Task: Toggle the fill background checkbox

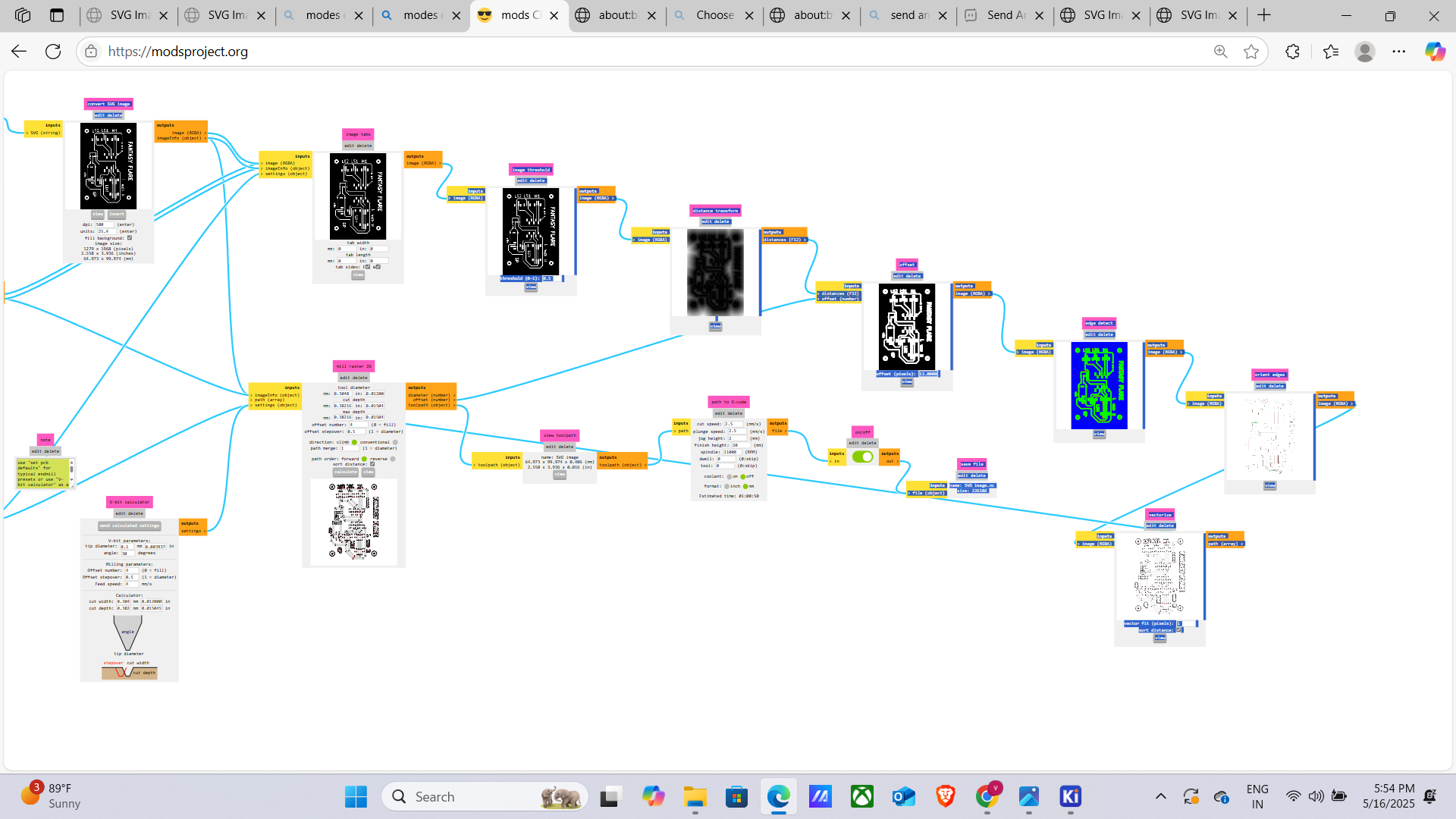Action: [x=130, y=237]
